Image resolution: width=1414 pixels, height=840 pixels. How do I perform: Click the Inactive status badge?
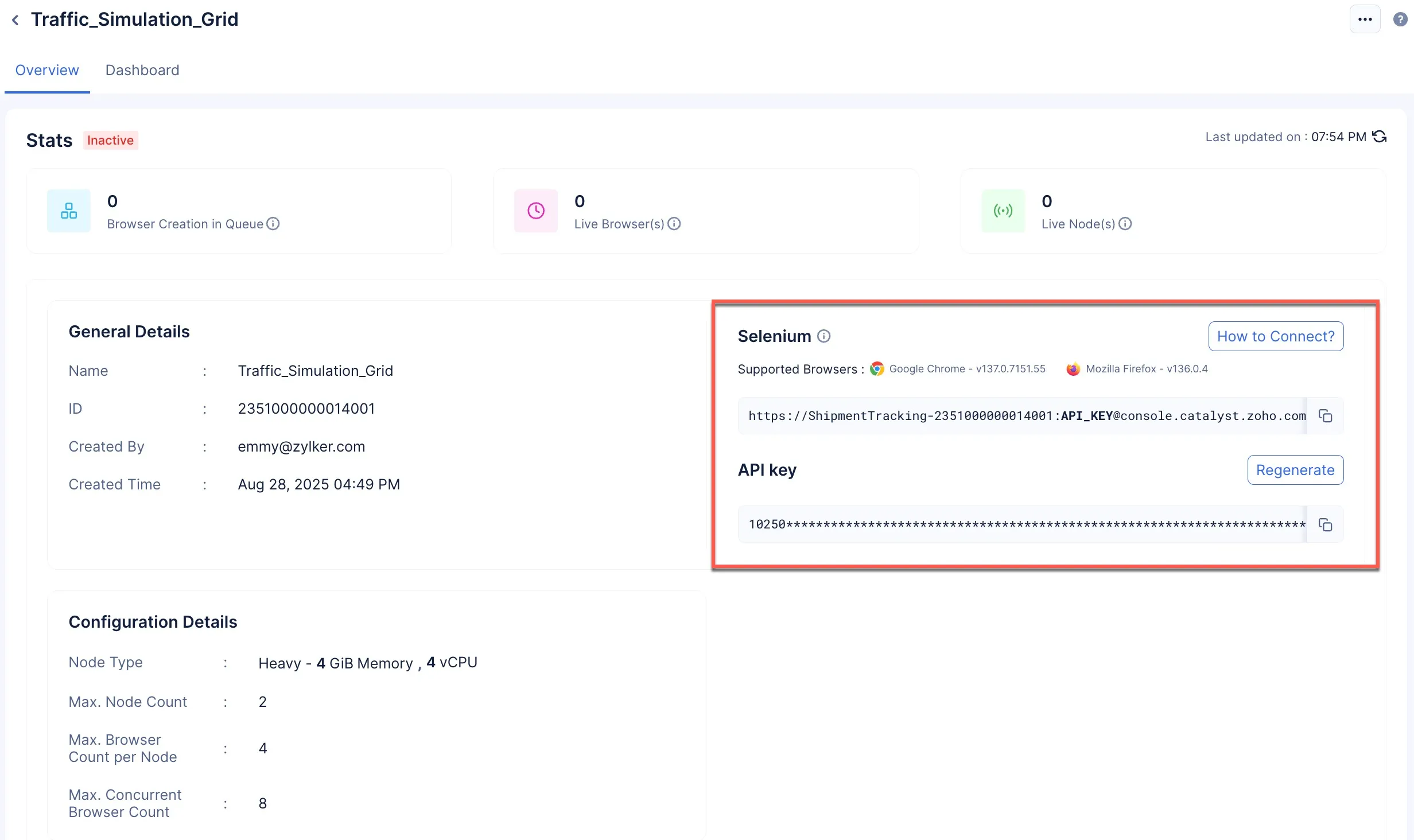click(110, 141)
